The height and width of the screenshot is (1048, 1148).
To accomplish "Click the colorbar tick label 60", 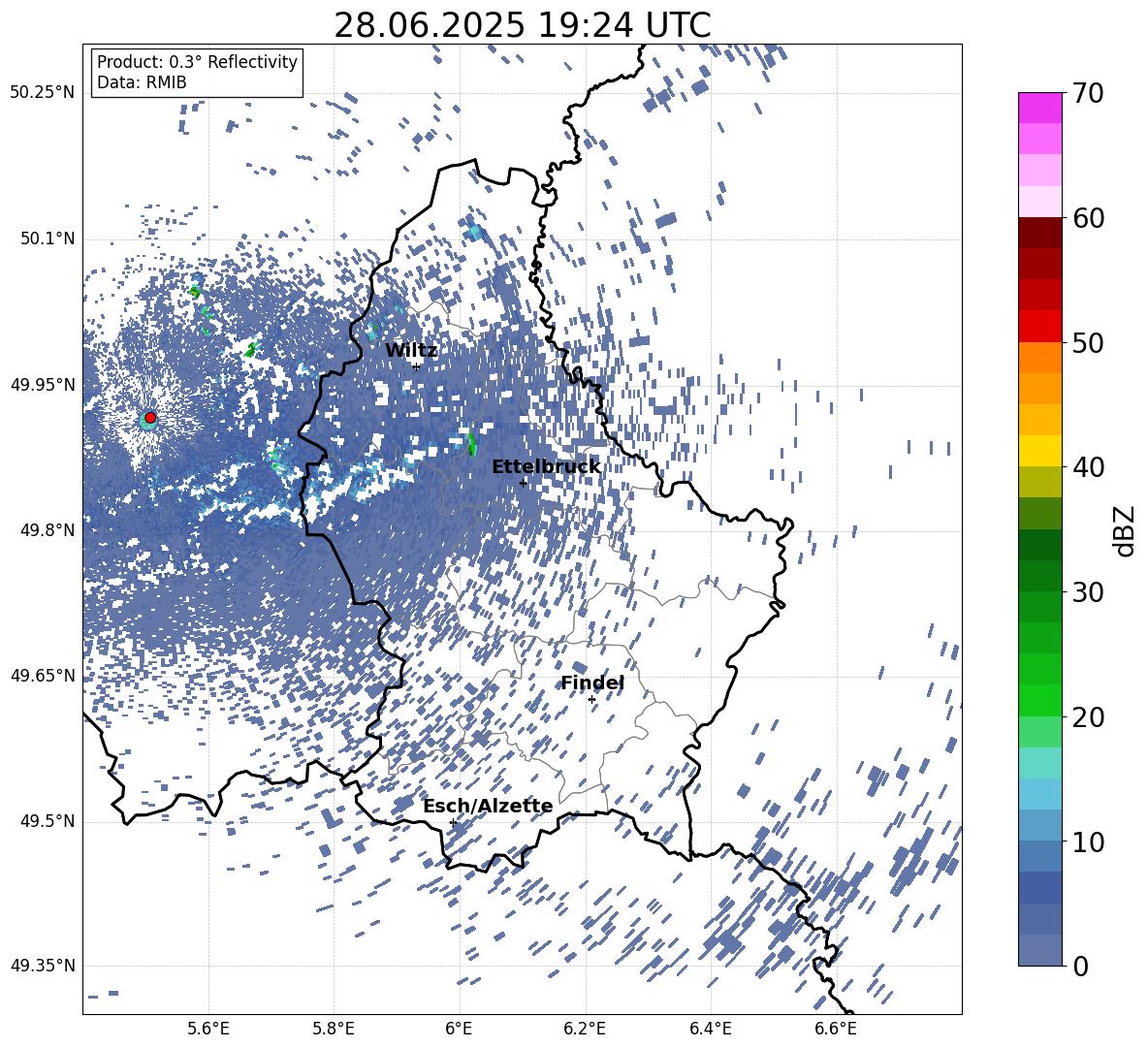I will (1088, 218).
